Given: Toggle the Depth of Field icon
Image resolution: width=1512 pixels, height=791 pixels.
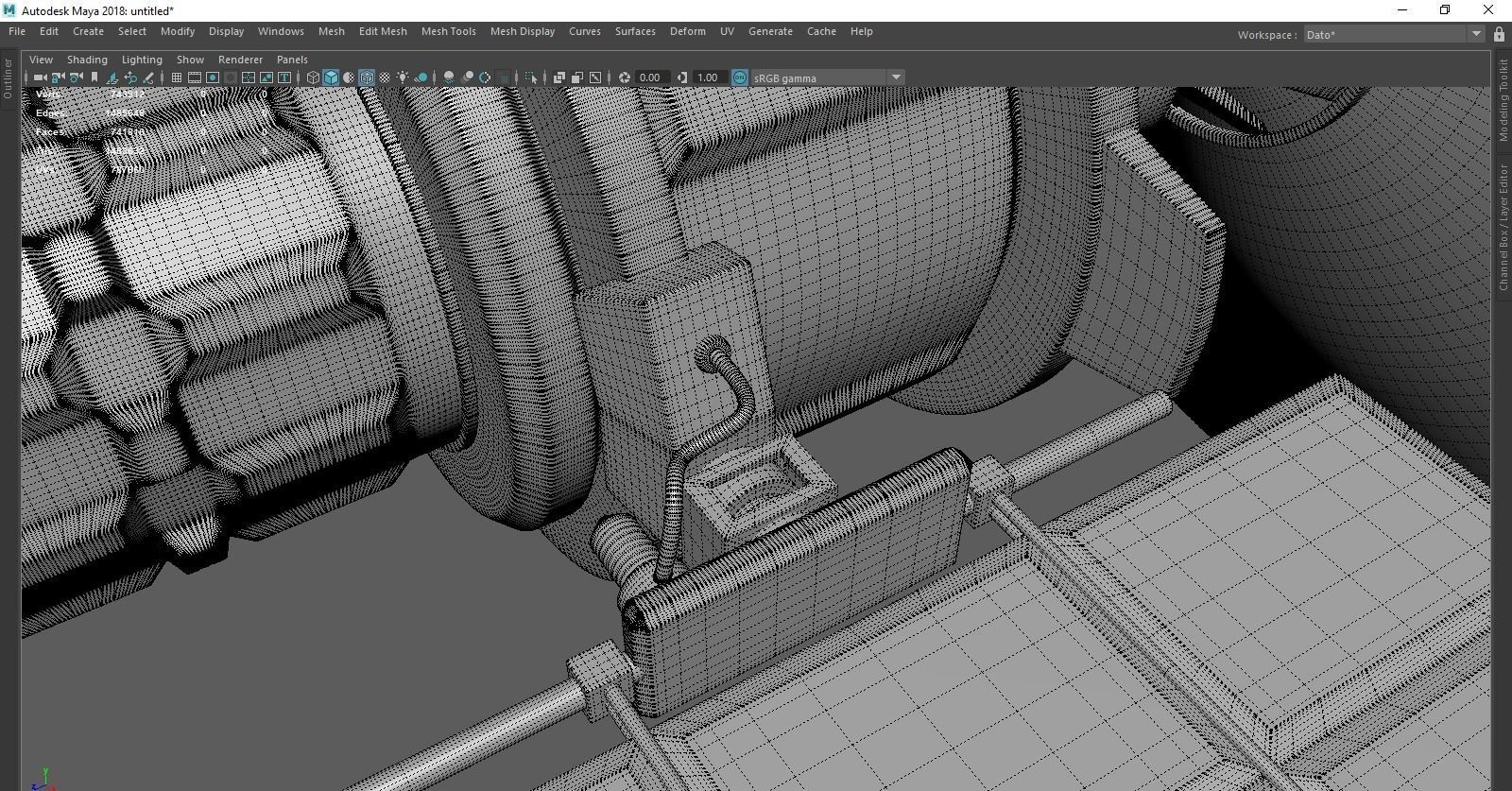Looking at the screenshot, I should click(503, 77).
